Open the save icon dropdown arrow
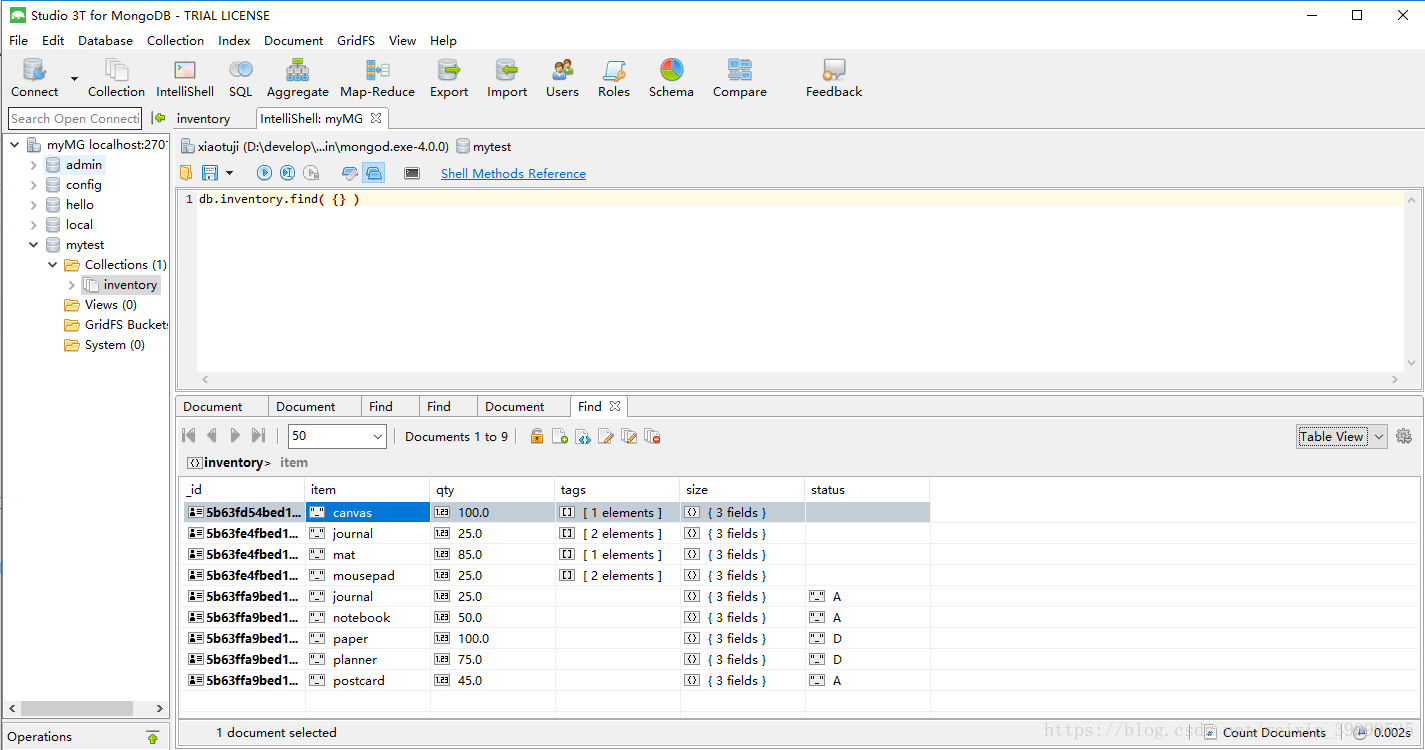The height and width of the screenshot is (750, 1425). tap(229, 173)
